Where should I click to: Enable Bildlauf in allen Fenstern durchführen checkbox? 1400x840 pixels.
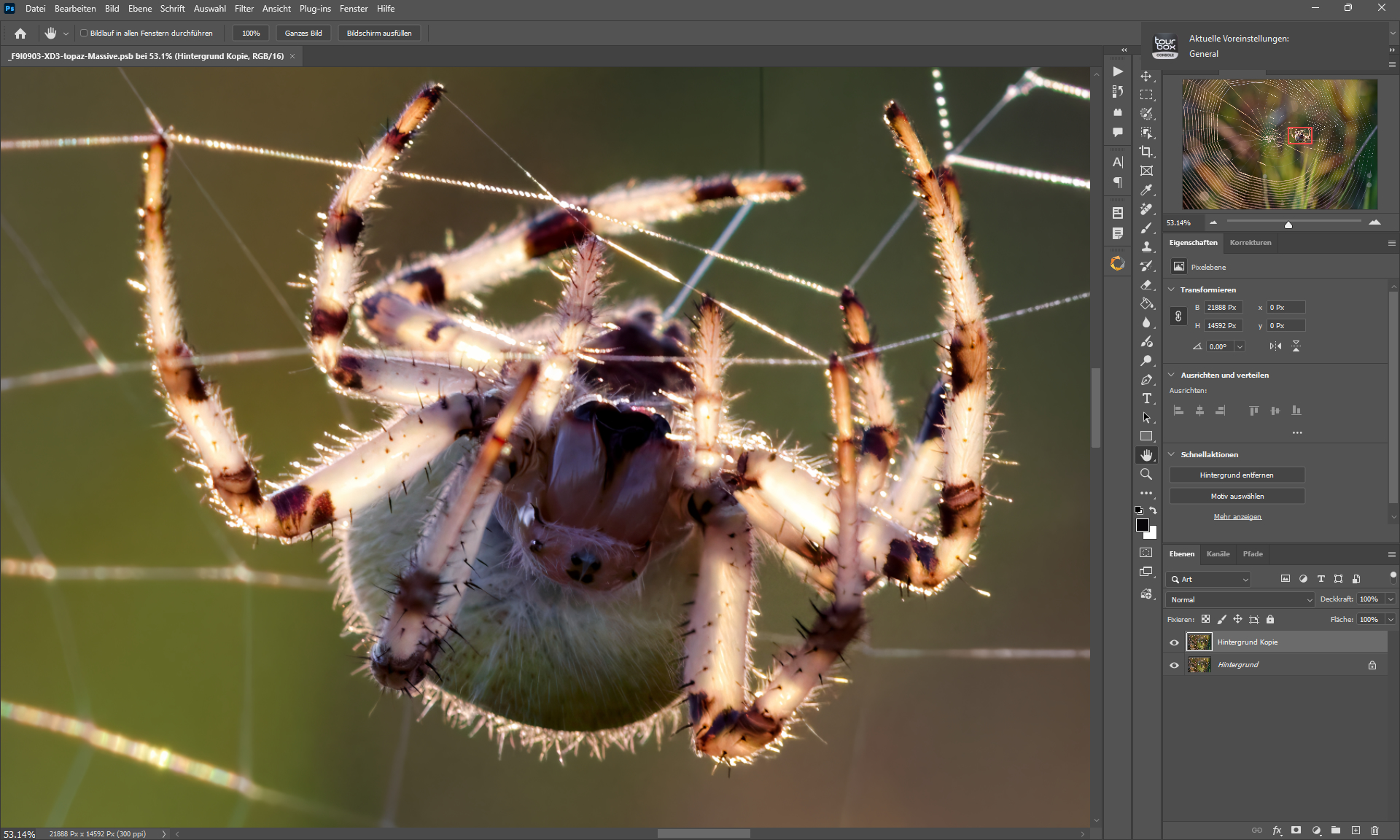(x=84, y=33)
